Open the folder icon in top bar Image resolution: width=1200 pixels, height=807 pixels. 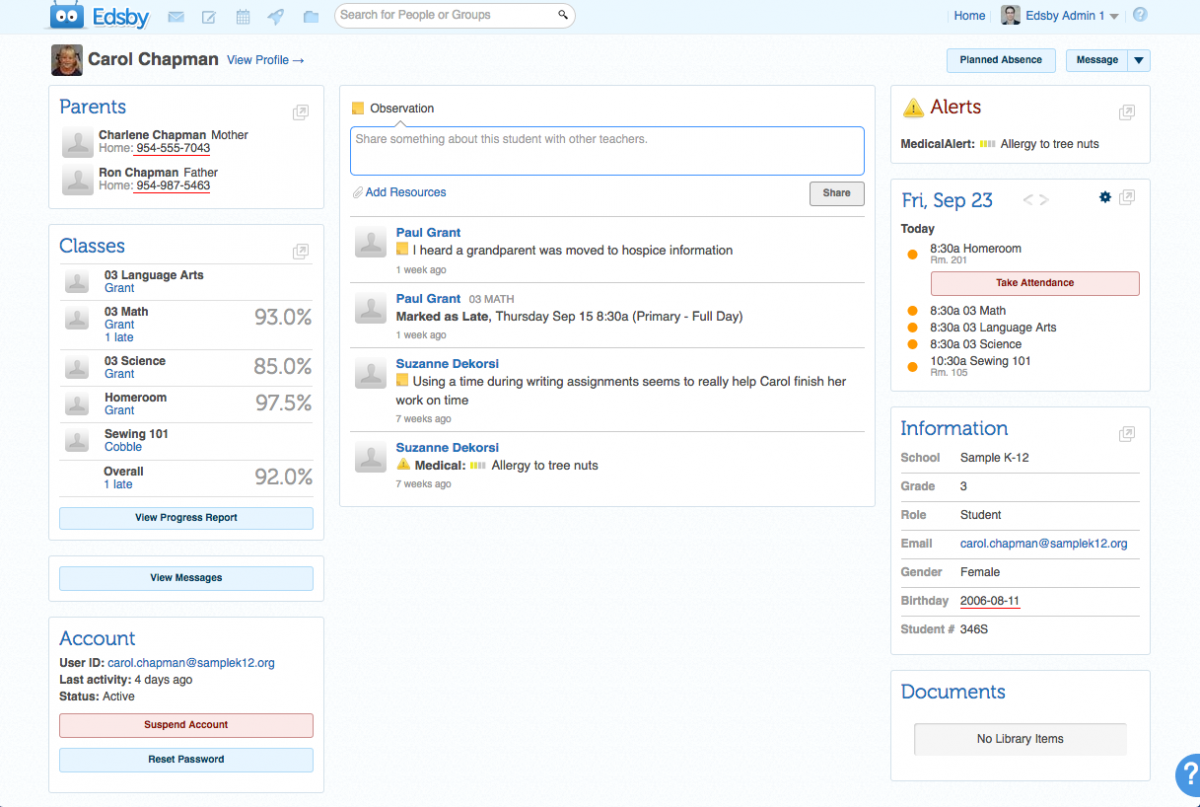(x=311, y=17)
